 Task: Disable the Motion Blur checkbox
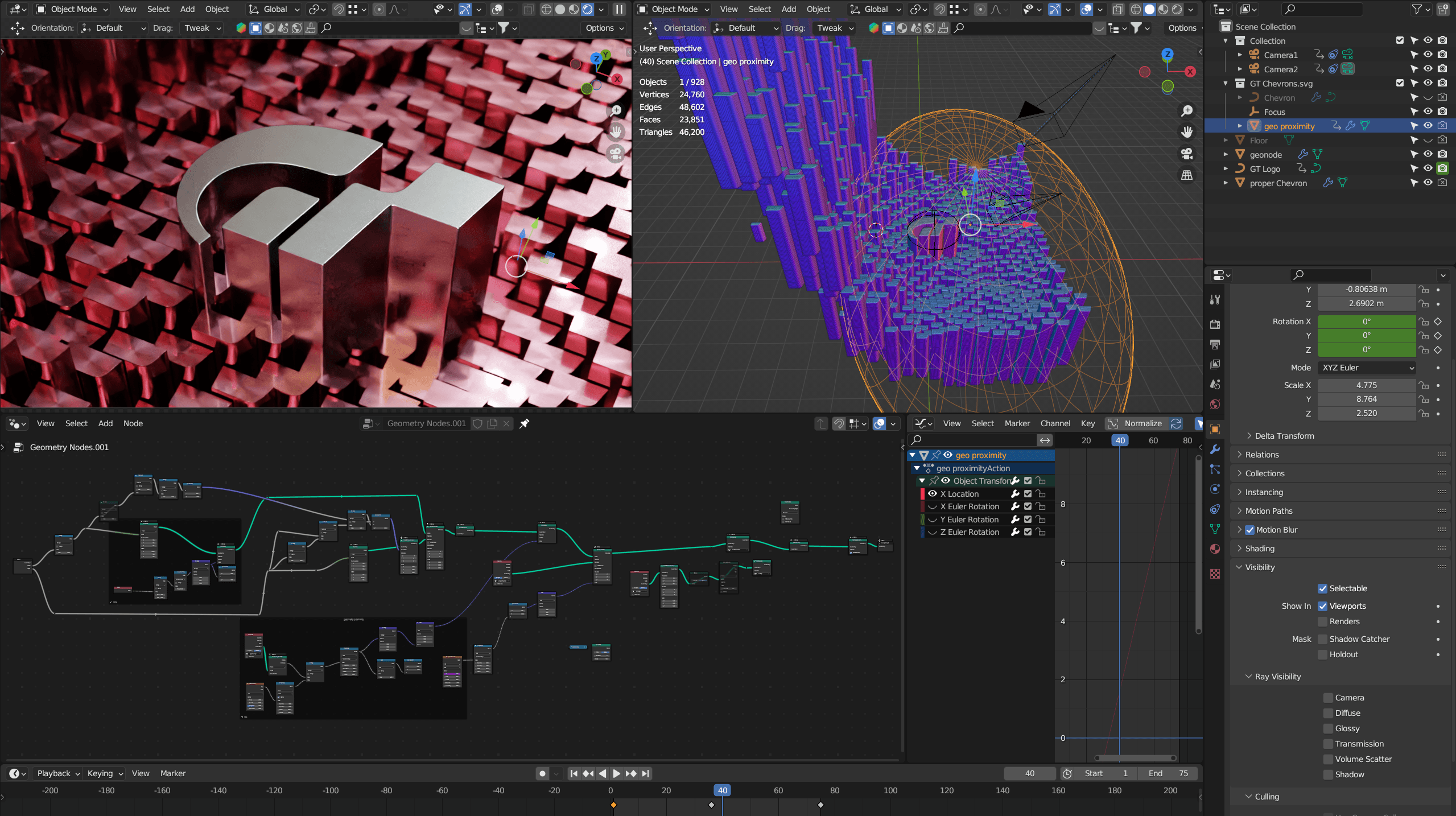coord(1250,529)
